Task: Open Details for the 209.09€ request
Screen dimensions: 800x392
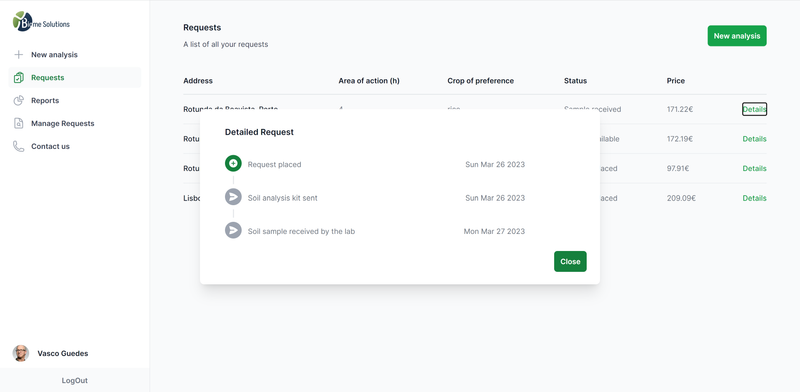Action: coord(754,198)
